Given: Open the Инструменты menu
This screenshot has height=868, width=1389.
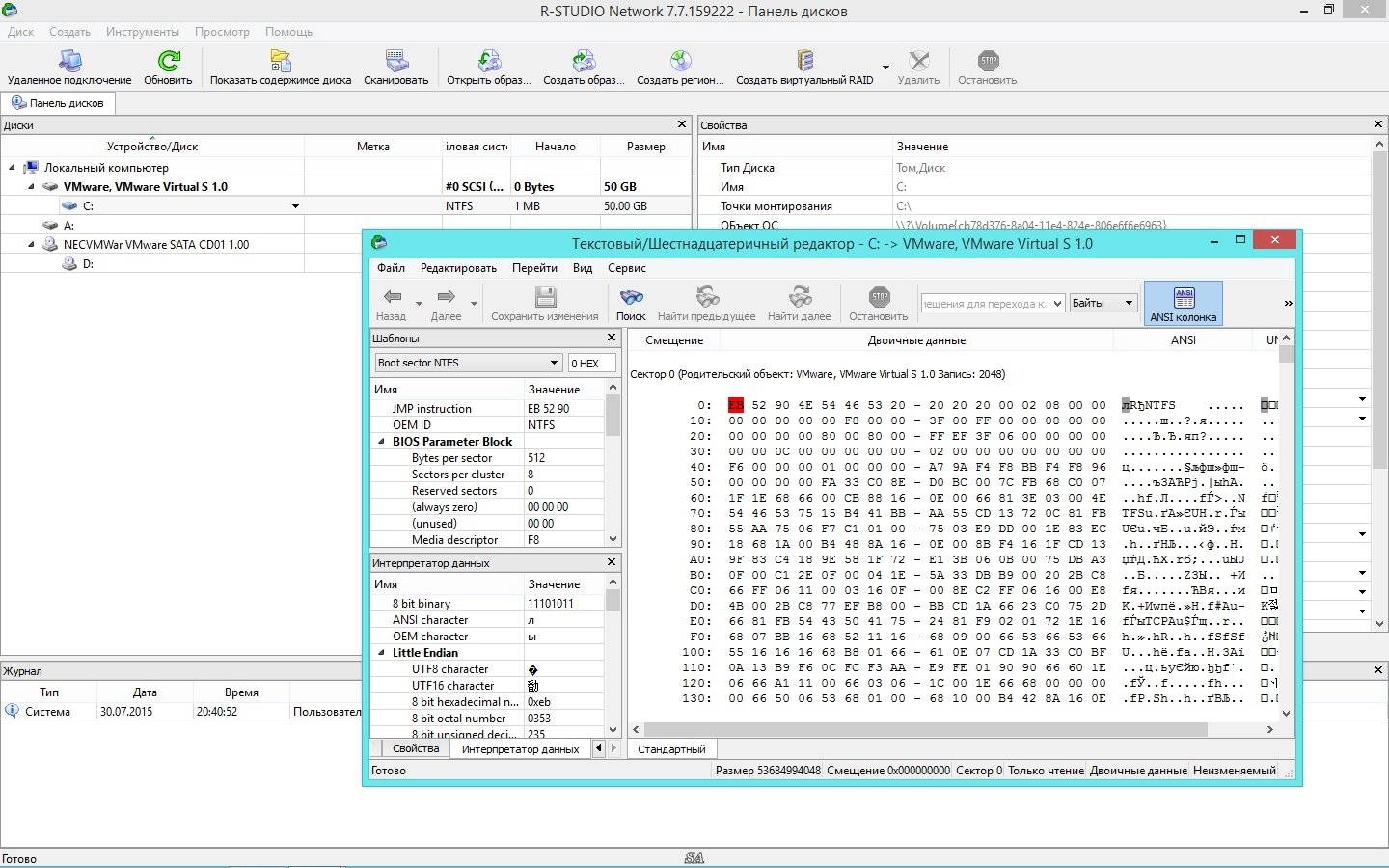Looking at the screenshot, I should 143,32.
